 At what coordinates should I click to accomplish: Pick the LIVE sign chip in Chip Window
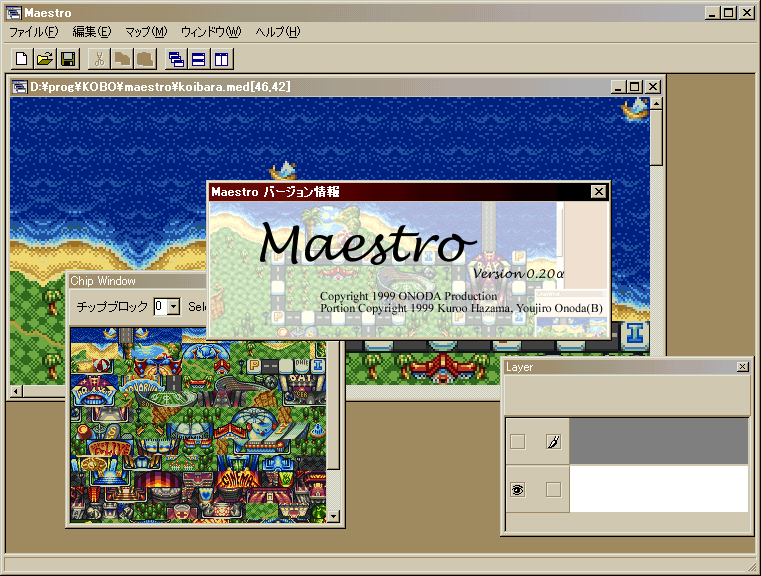[109, 448]
